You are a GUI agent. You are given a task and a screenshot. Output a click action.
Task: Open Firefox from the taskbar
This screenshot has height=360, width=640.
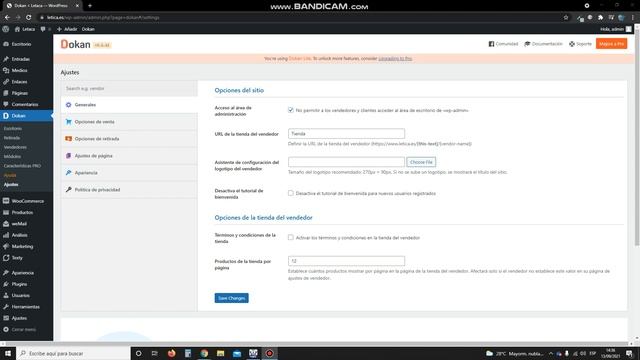tap(171, 353)
